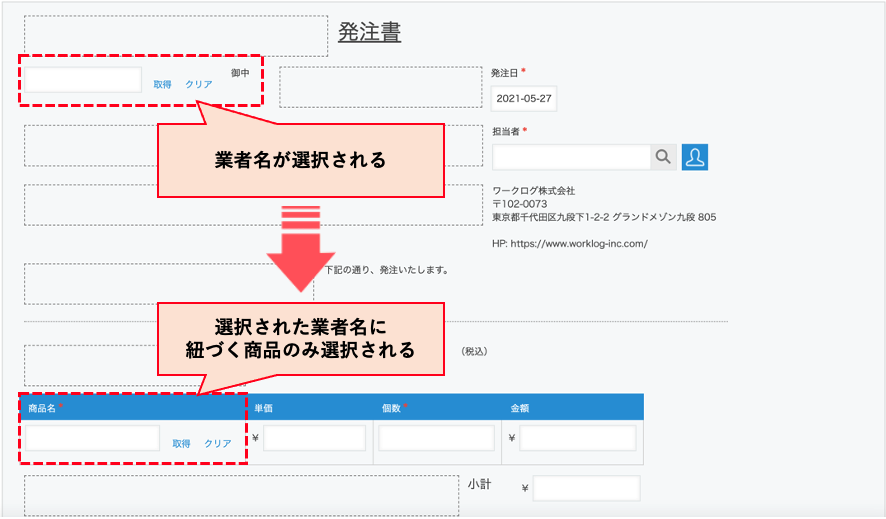
Task: Click the search magnifier icon beside 担当者 field
Action: pos(663,157)
